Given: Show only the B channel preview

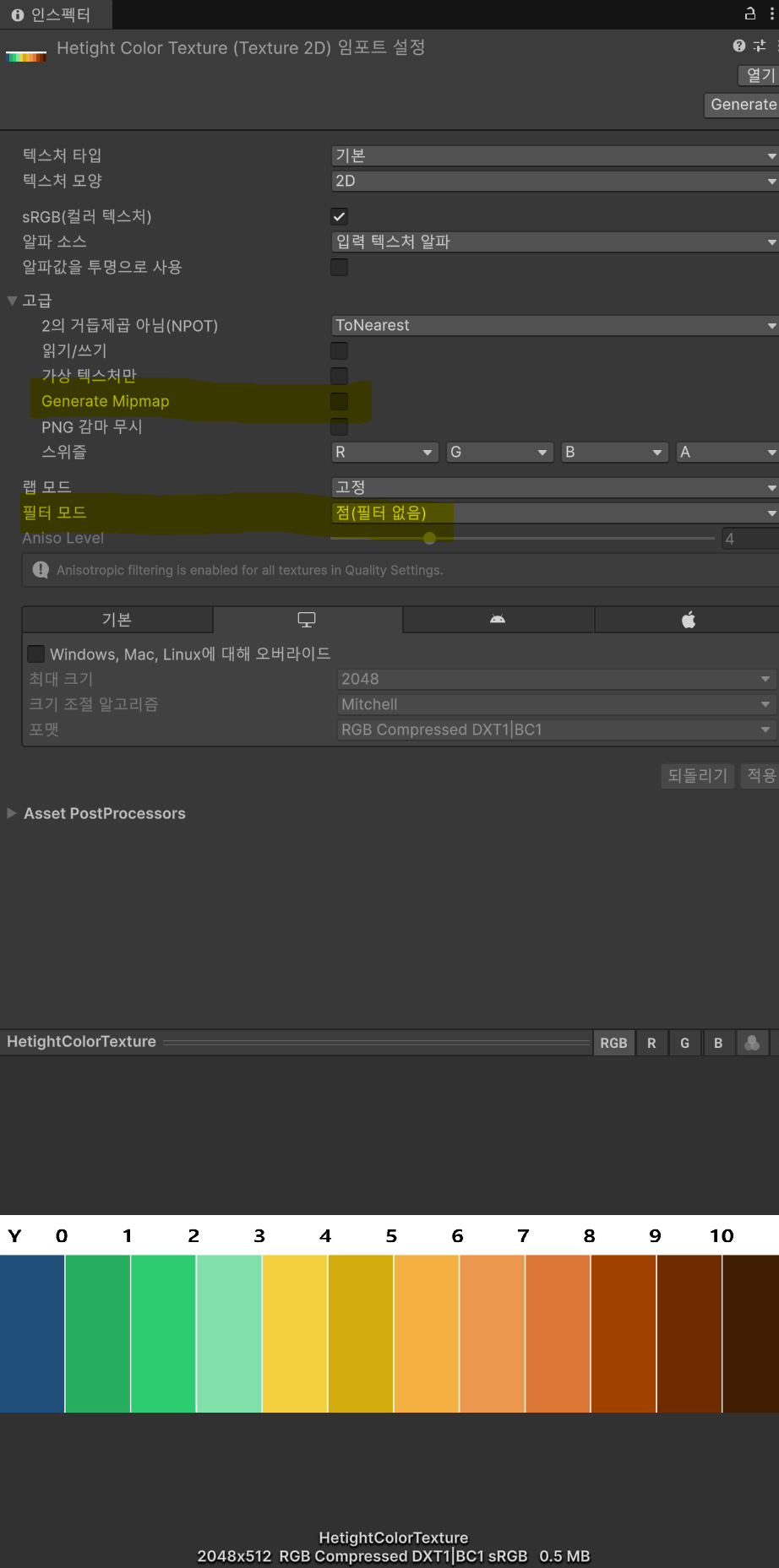Looking at the screenshot, I should 718,1043.
